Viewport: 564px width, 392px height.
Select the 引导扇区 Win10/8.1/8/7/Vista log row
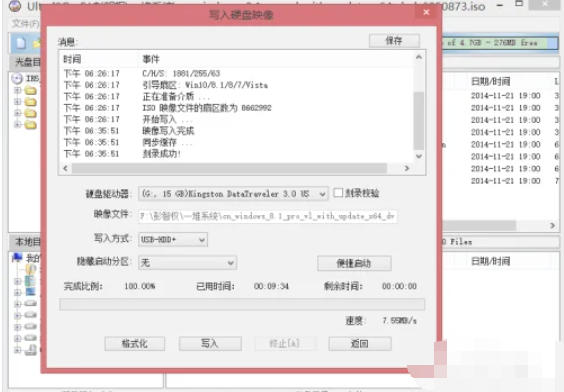click(237, 85)
